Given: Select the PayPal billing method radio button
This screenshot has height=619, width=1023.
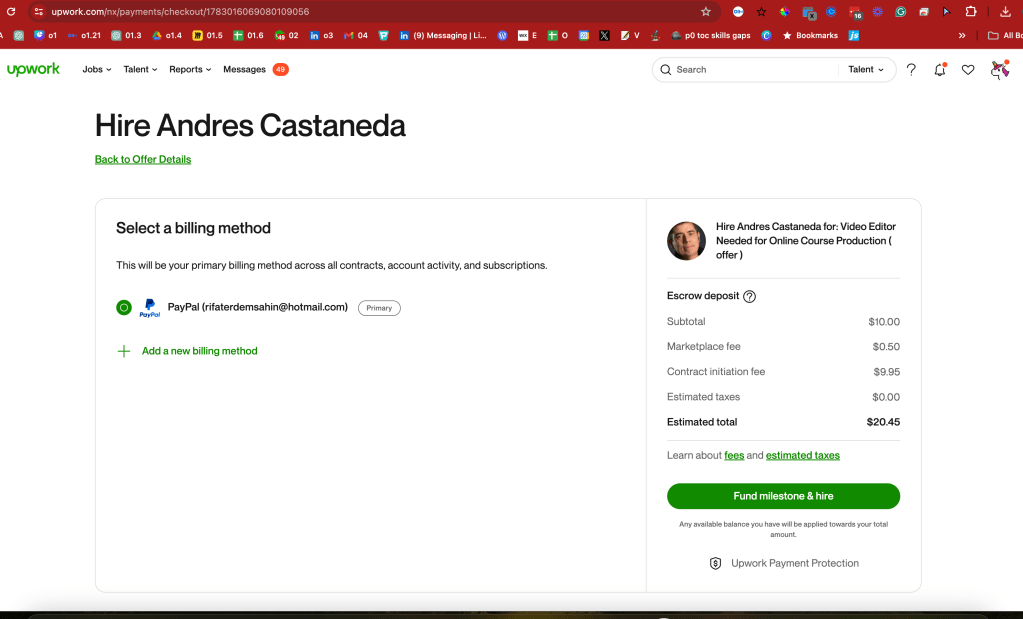Looking at the screenshot, I should [x=124, y=307].
